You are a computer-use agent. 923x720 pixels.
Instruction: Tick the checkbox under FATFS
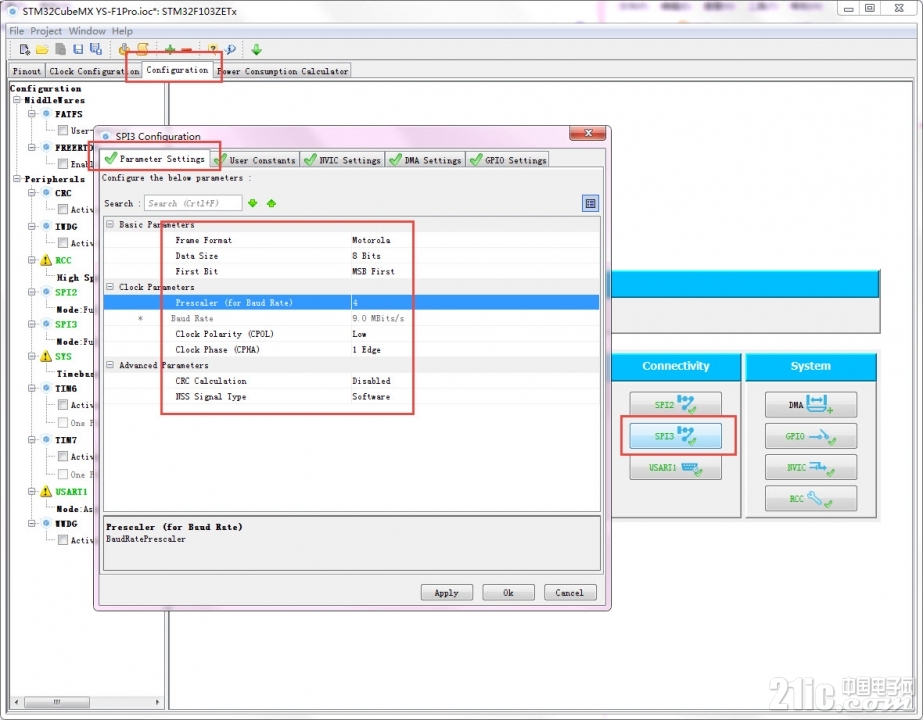coord(63,130)
